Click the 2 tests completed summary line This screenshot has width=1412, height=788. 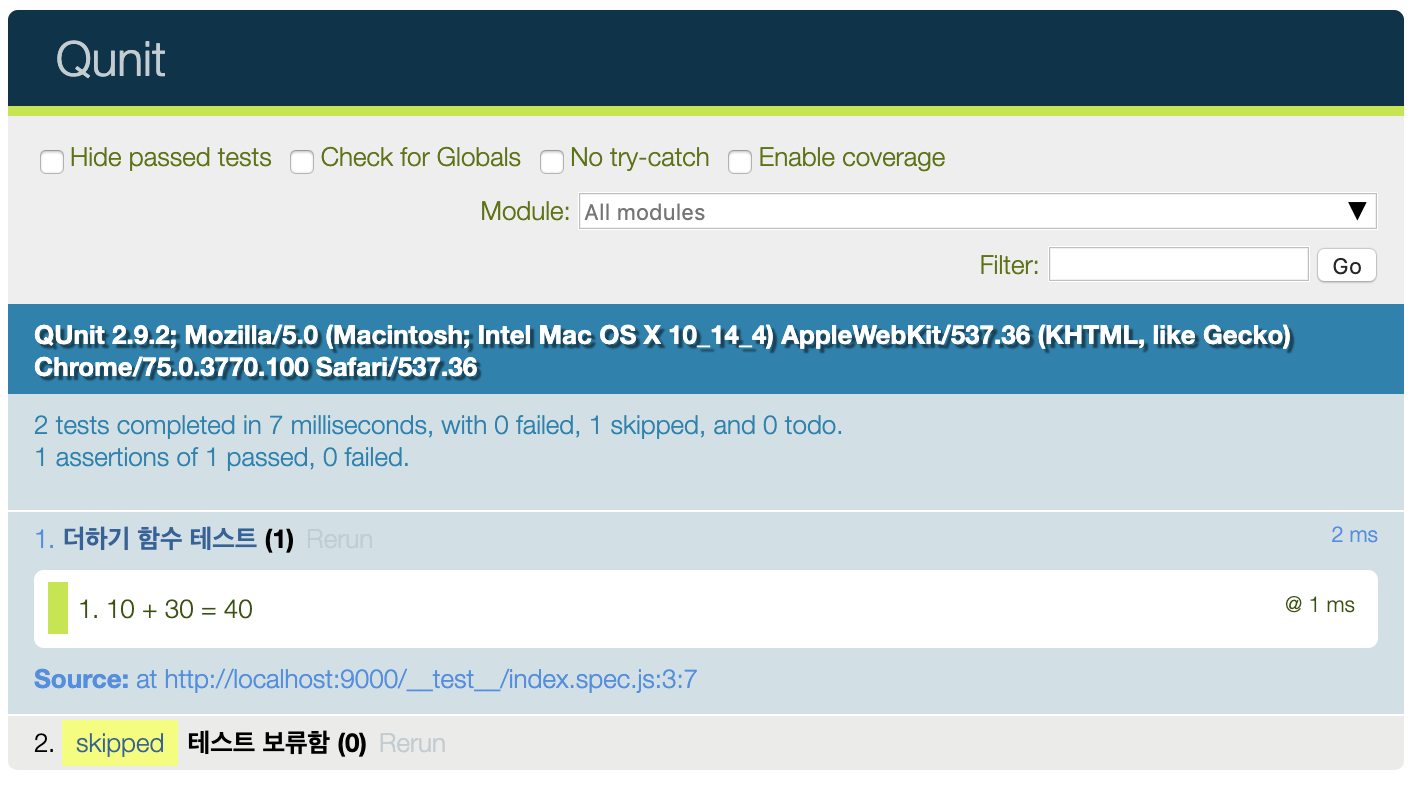click(x=438, y=425)
